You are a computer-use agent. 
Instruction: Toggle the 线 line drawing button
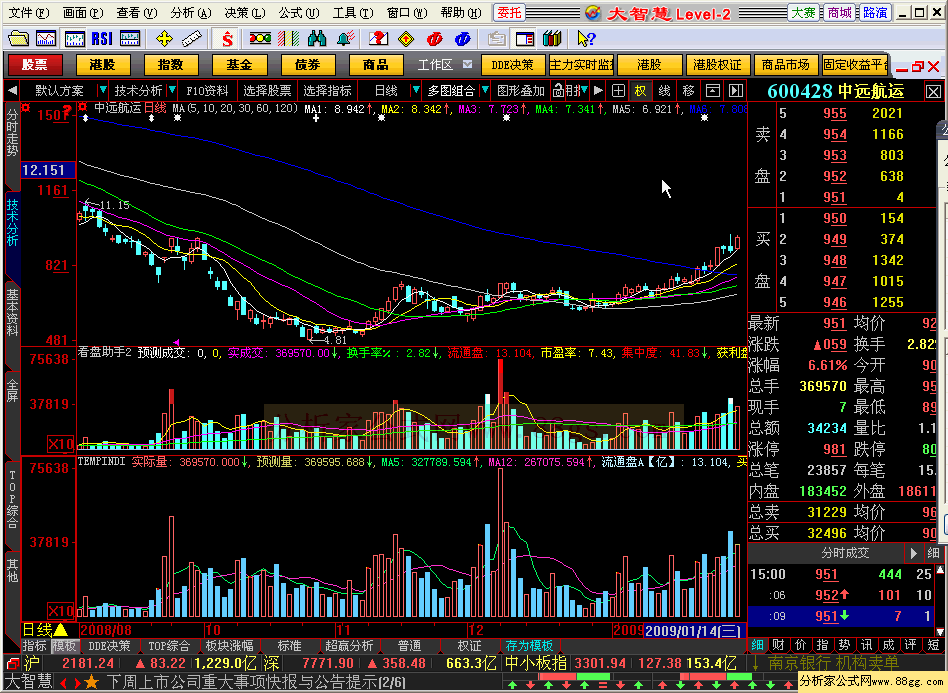[664, 91]
